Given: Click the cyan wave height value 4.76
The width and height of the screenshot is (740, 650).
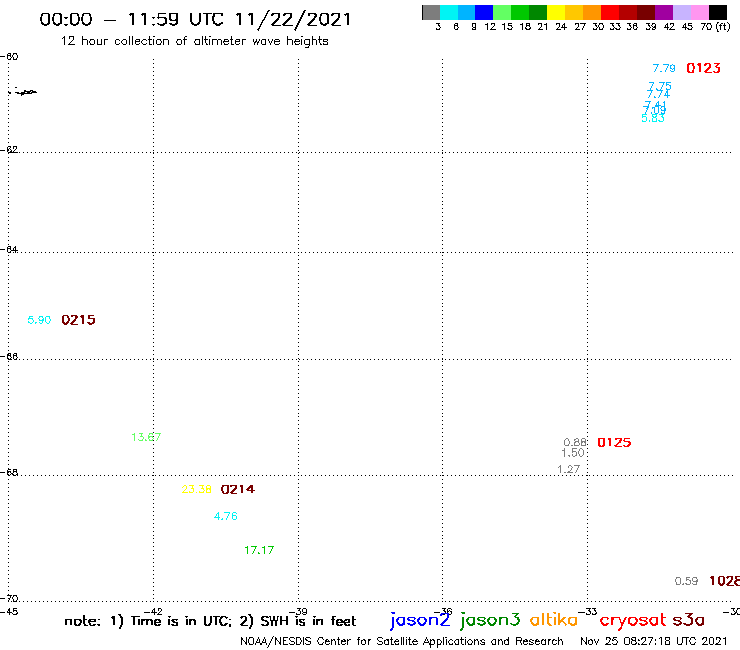Looking at the screenshot, I should (226, 516).
